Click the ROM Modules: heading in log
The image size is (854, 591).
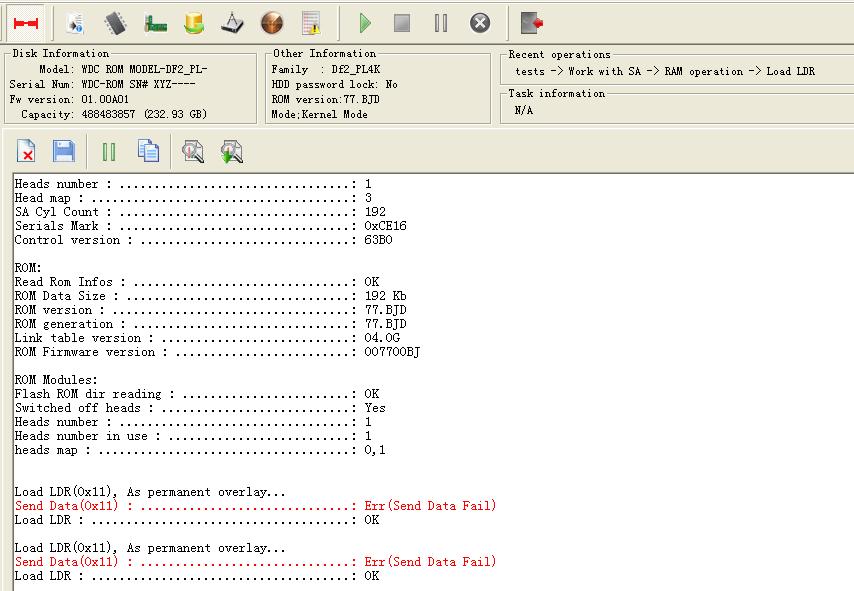click(x=56, y=380)
